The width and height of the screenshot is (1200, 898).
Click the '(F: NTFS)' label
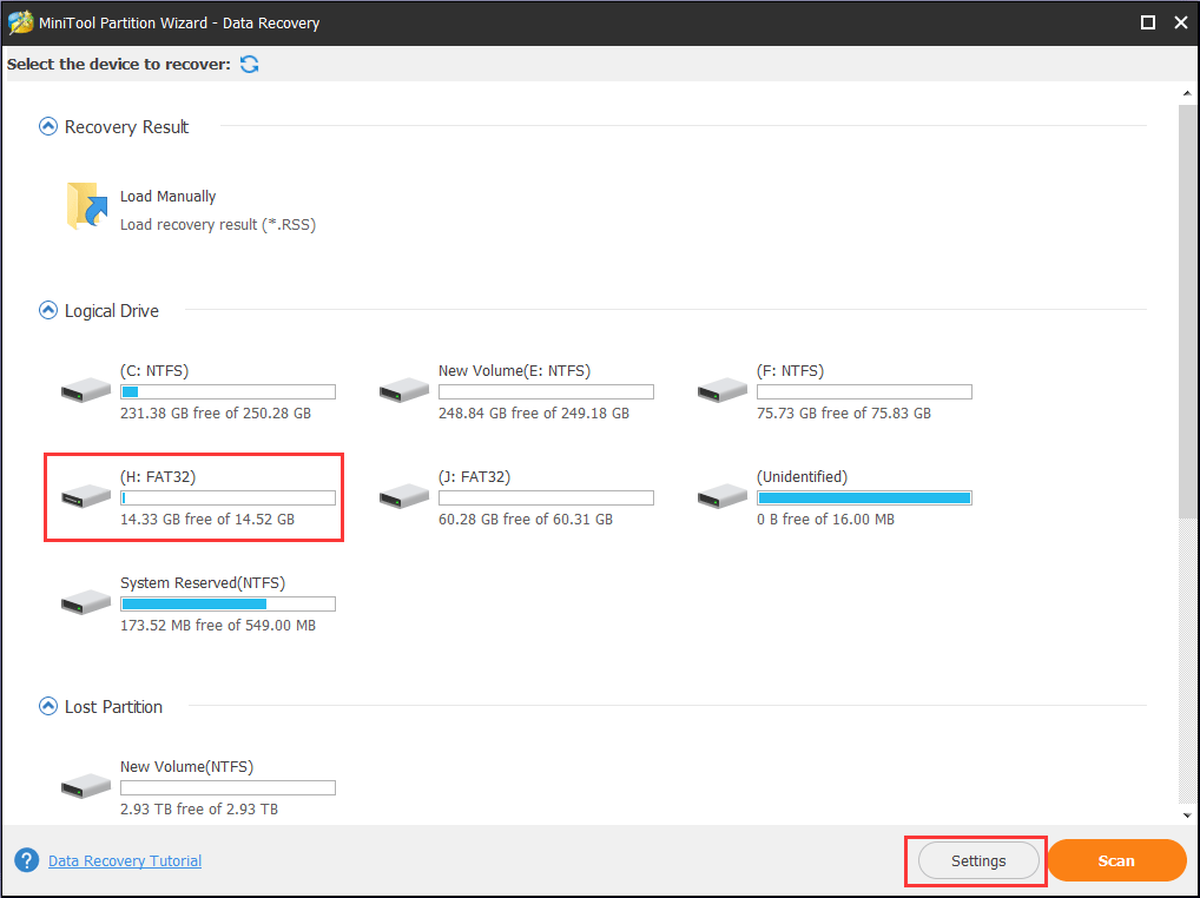coord(790,371)
